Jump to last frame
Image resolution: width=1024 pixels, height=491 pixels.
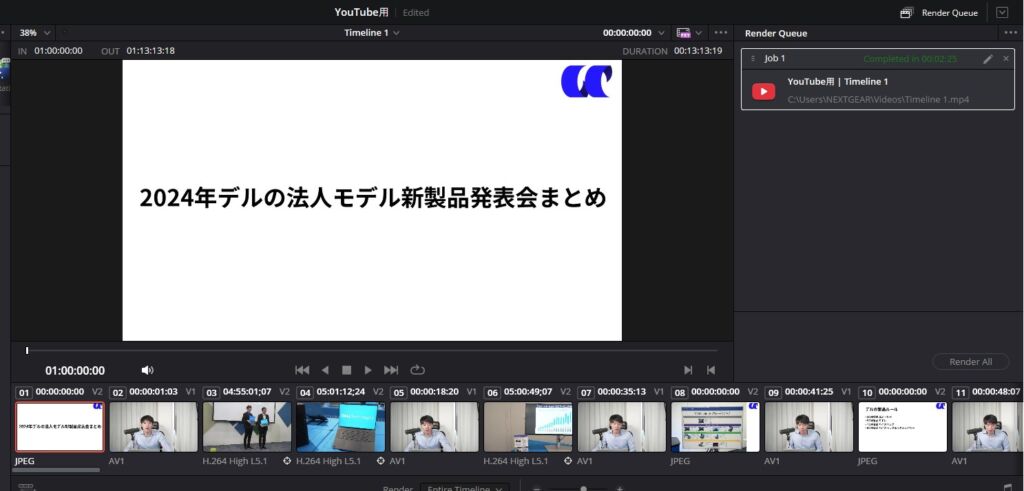391,370
